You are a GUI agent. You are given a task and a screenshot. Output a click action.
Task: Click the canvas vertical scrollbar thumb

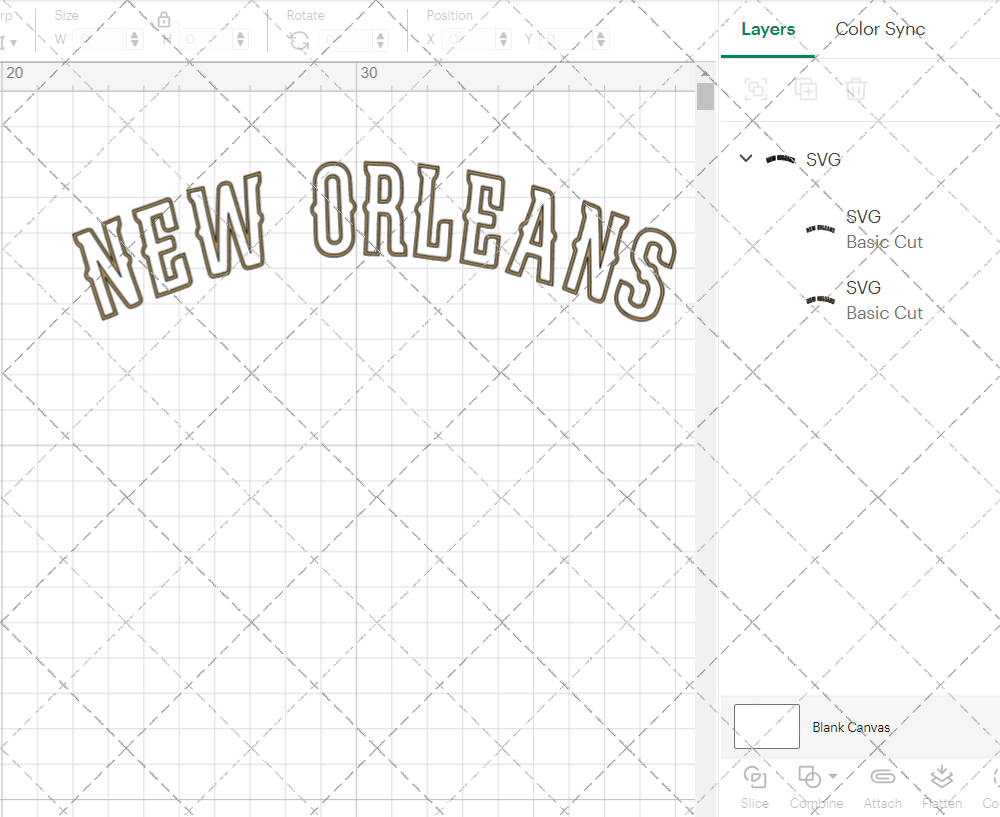pyautogui.click(x=705, y=96)
